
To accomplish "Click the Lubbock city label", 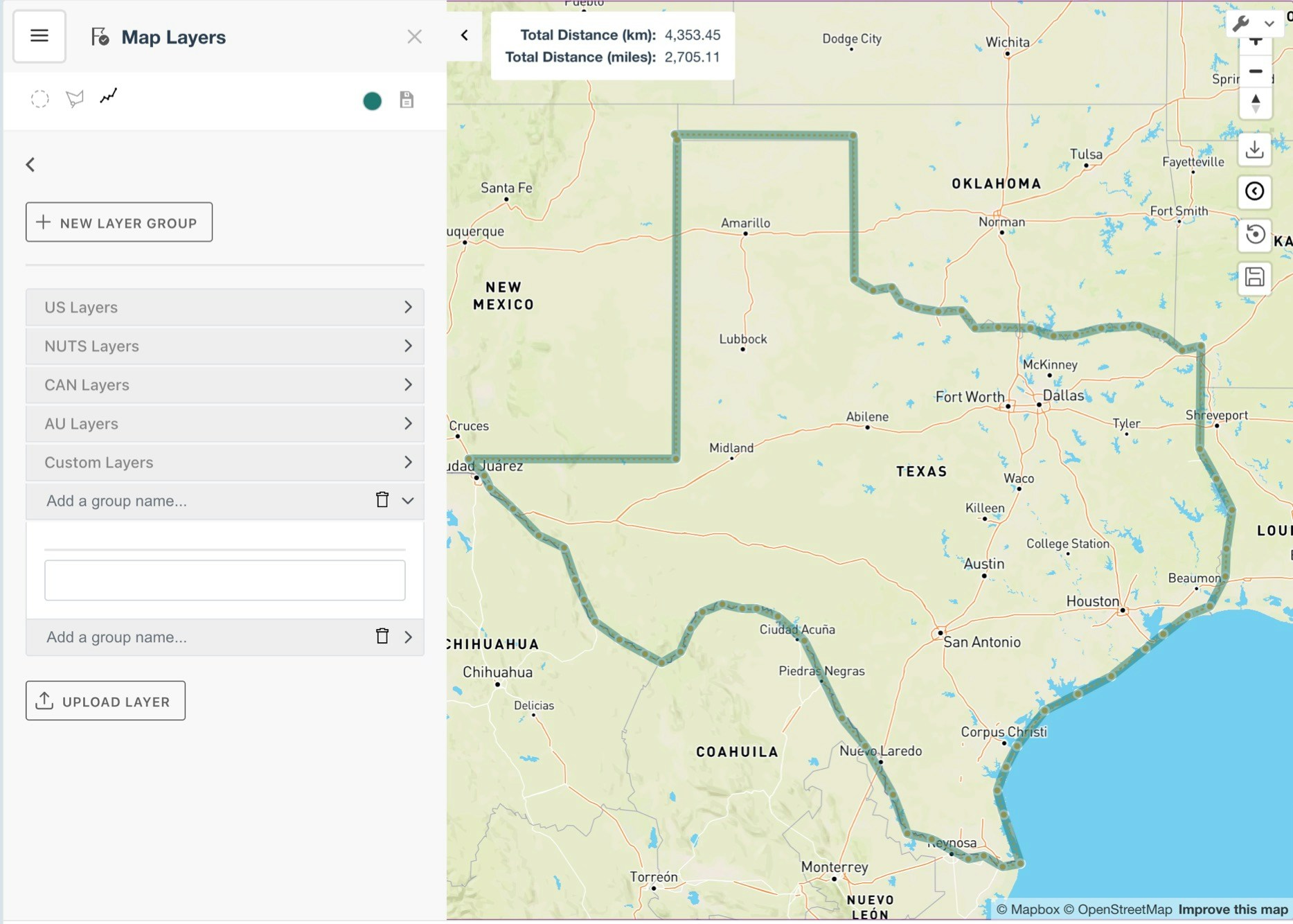I will click(742, 339).
